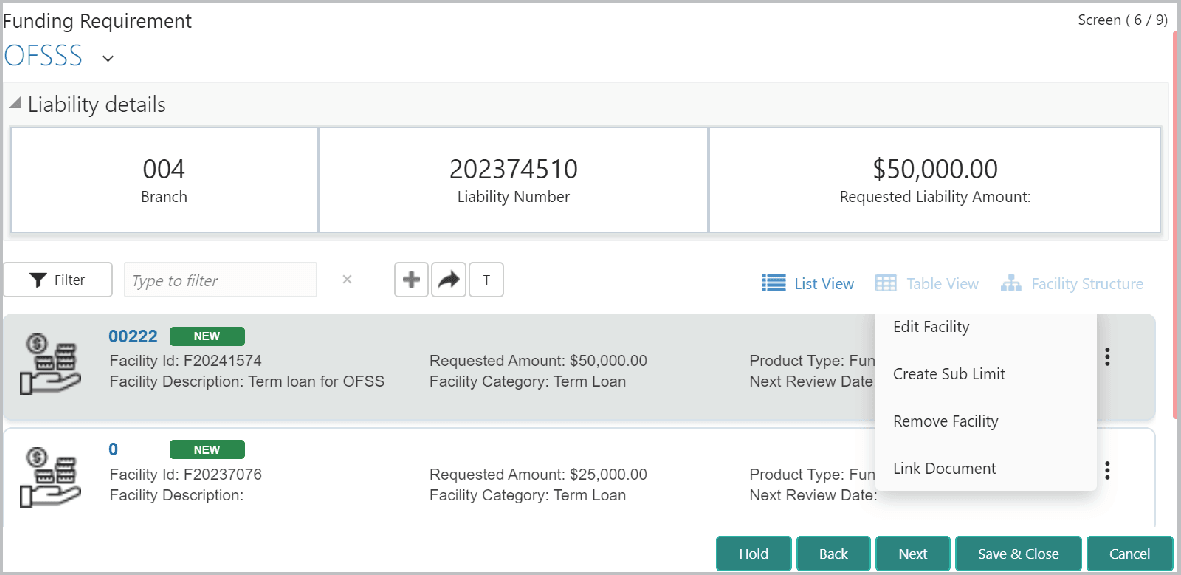1181x575 pixels.
Task: Open facility 00222 link
Action: pos(133,336)
